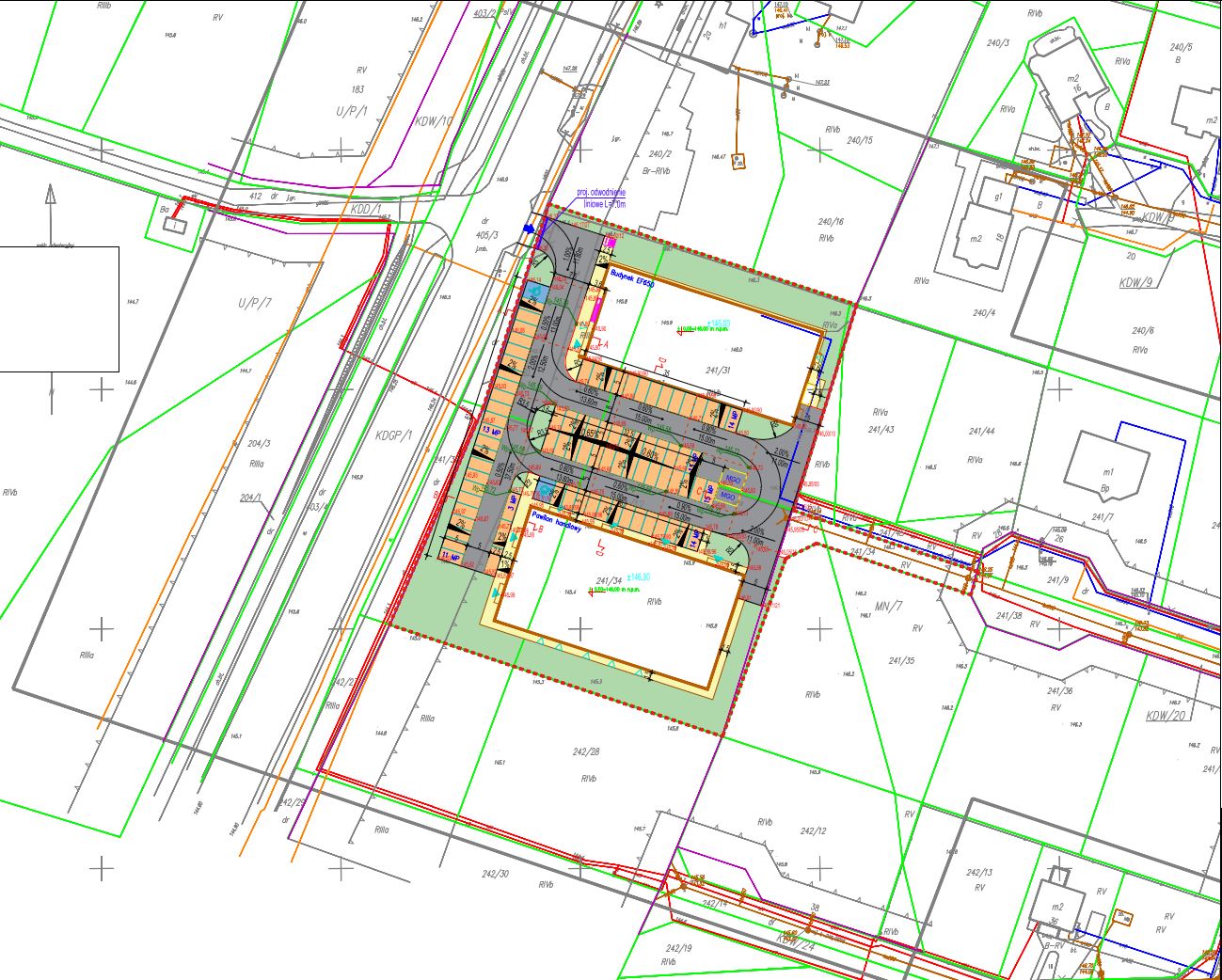Click zone label "MN/7"

888,605
